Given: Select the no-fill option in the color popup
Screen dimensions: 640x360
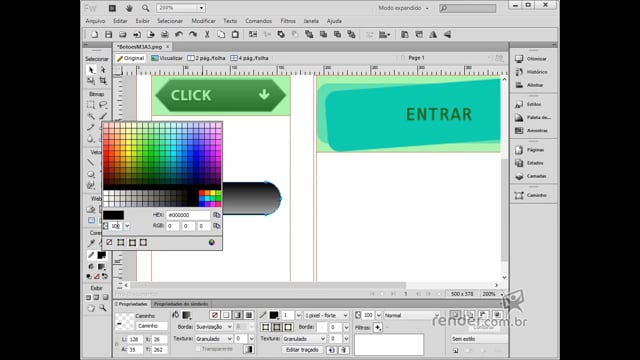Looking at the screenshot, I should pyautogui.click(x=109, y=242).
